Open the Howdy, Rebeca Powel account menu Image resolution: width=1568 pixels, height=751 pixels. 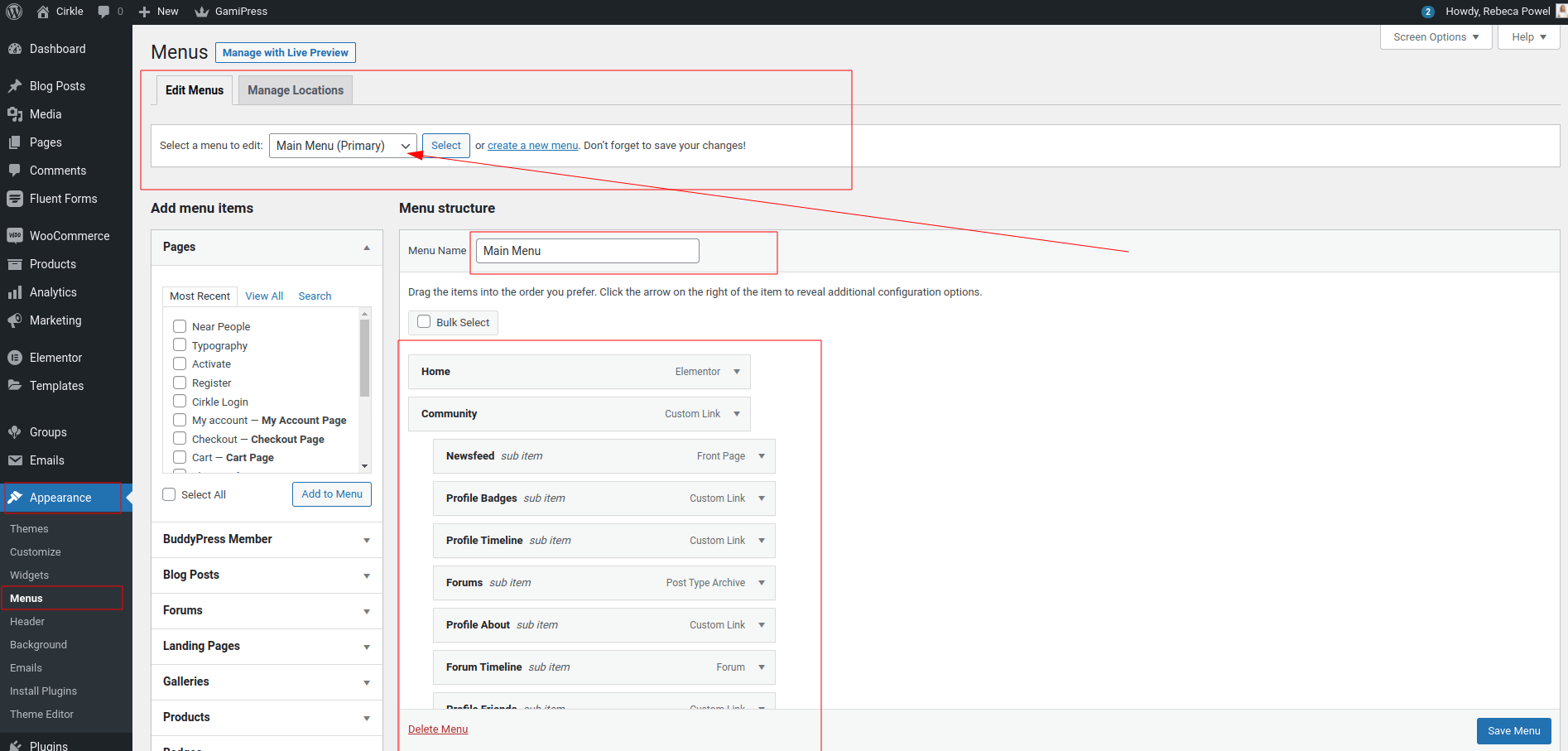pyautogui.click(x=1506, y=12)
